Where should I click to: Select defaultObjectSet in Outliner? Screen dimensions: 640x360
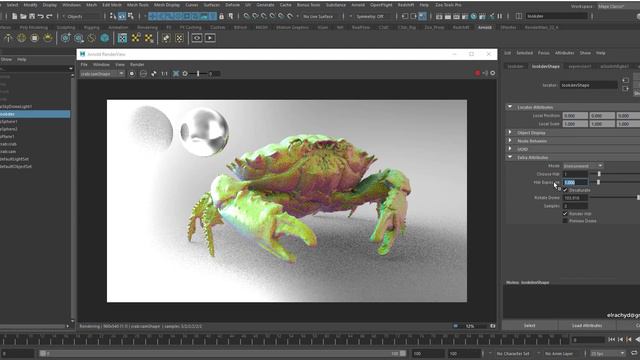(x=16, y=167)
